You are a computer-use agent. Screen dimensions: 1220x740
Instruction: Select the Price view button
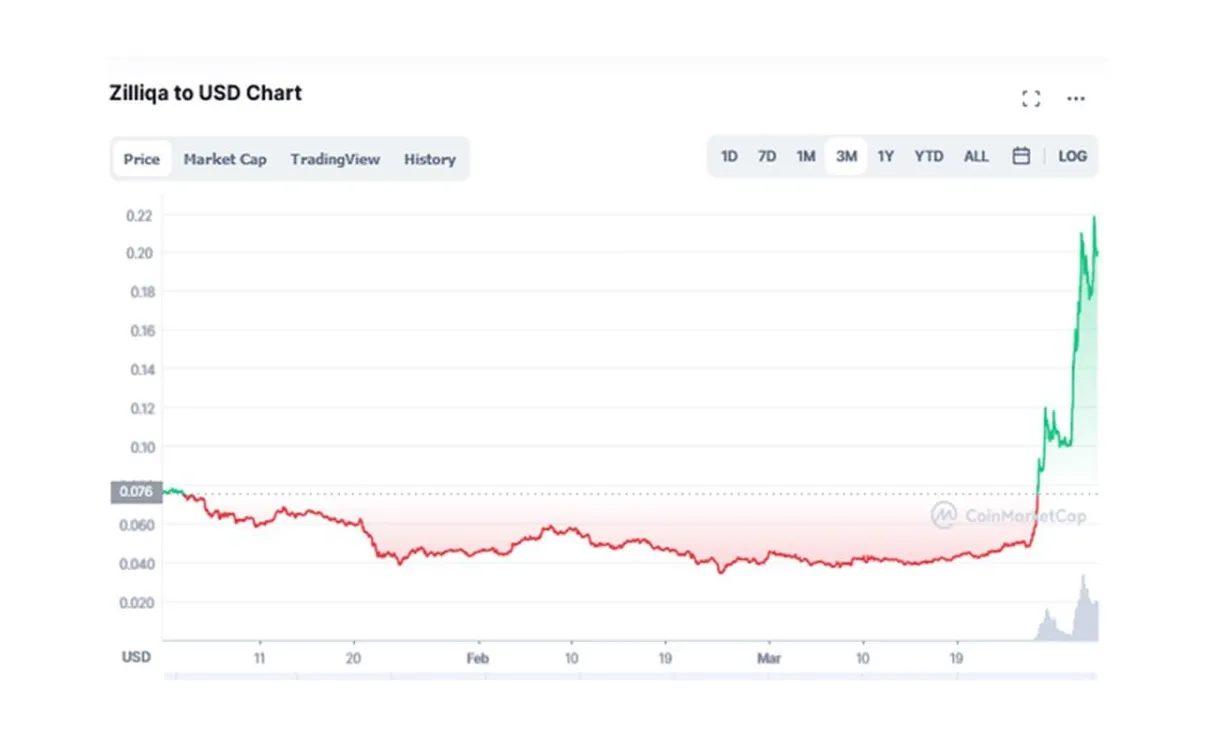click(x=141, y=159)
